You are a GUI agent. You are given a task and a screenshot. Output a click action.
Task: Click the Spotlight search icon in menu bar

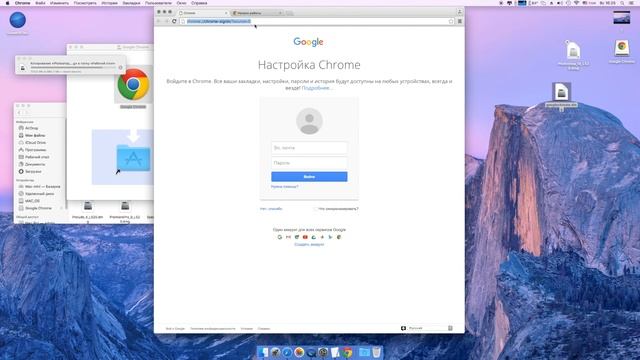622,3
